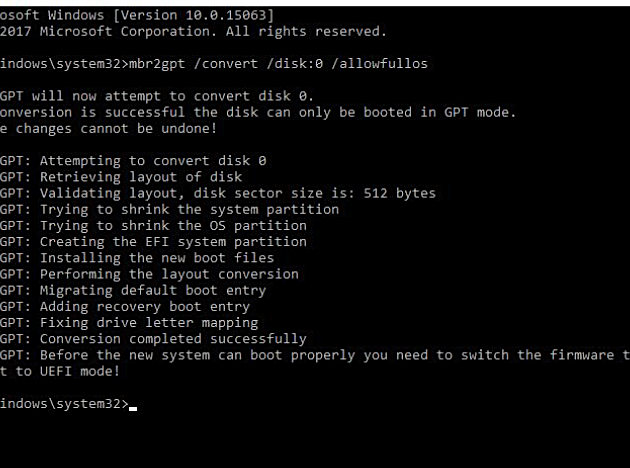
Task: Click the /allowfullos switch in the command
Action: (382, 64)
